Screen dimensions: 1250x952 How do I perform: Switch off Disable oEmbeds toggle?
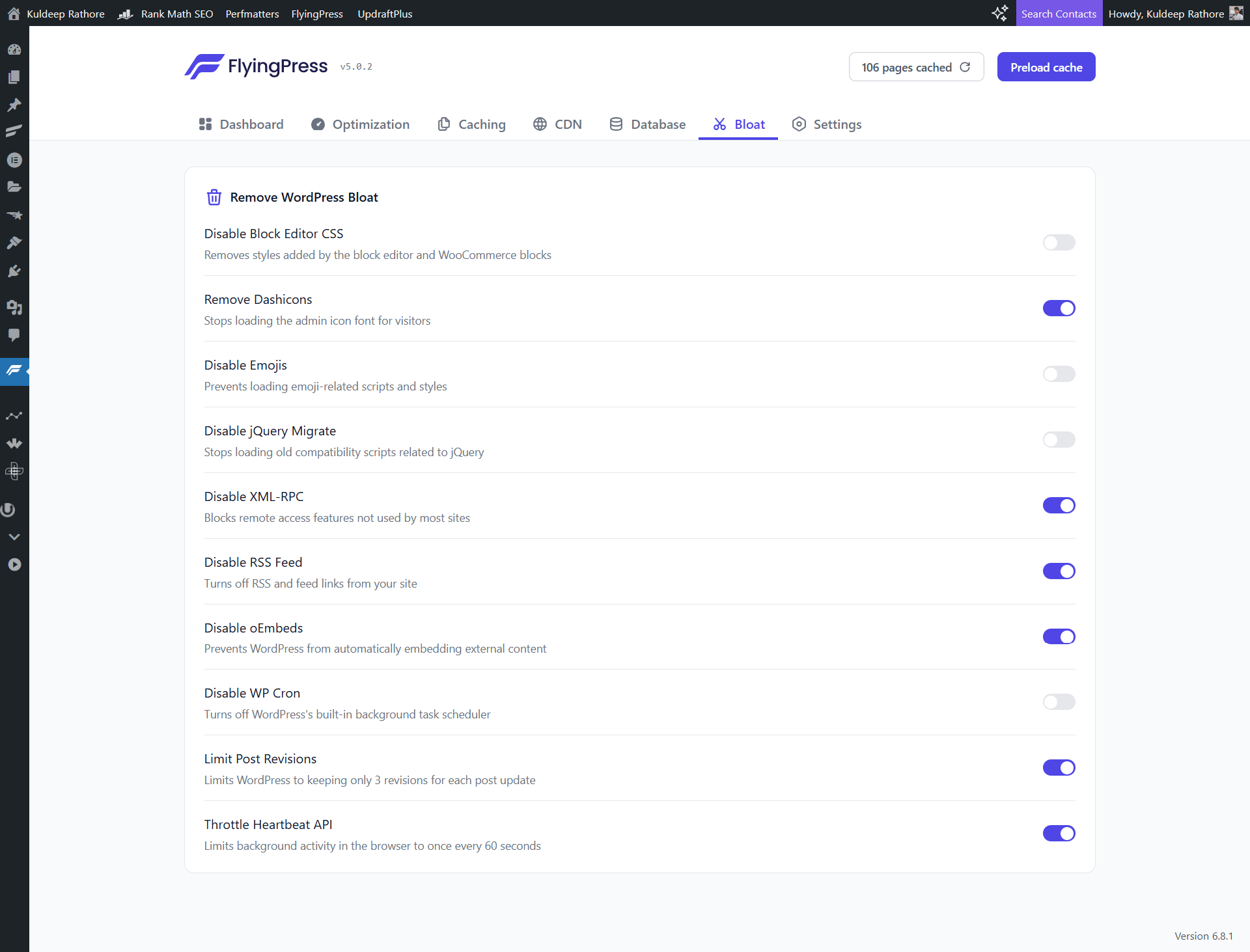click(1059, 636)
